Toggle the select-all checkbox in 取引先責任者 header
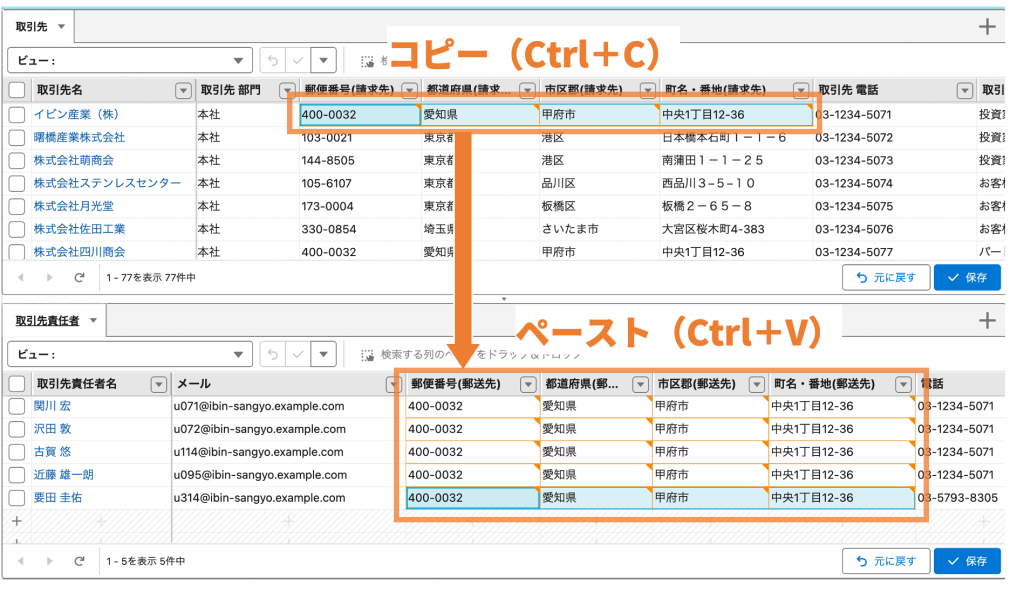 tap(16, 384)
